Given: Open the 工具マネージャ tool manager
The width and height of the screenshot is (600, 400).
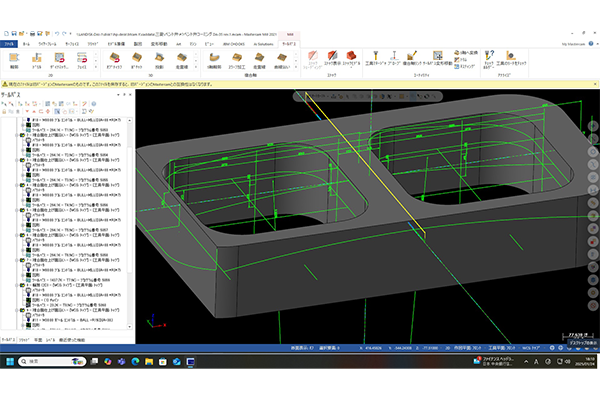Looking at the screenshot, I should point(376,58).
